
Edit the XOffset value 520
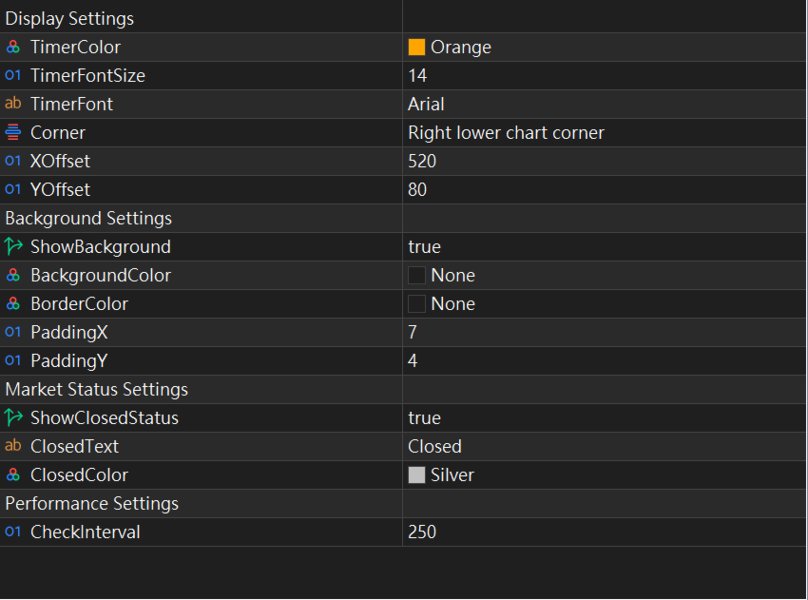pos(603,161)
